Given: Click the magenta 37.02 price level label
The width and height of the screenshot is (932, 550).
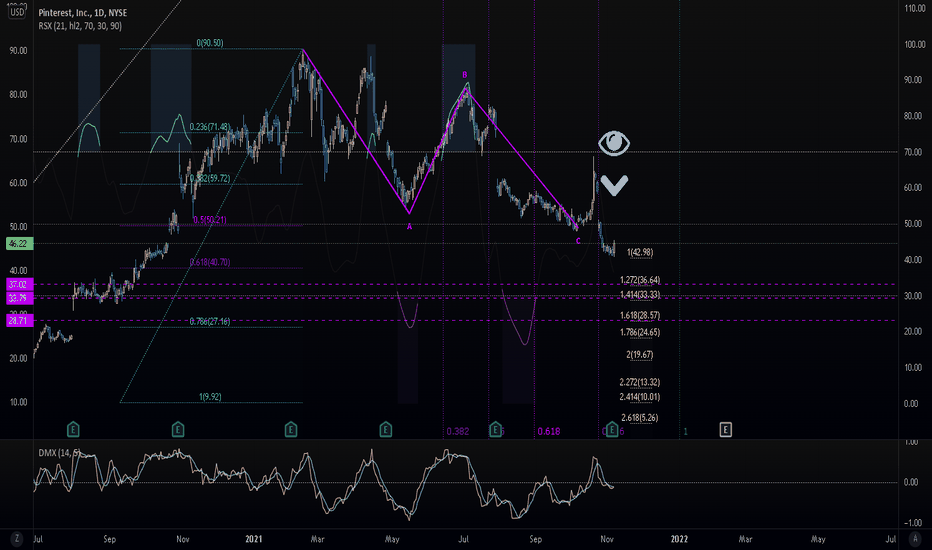Looking at the screenshot, I should [20, 284].
